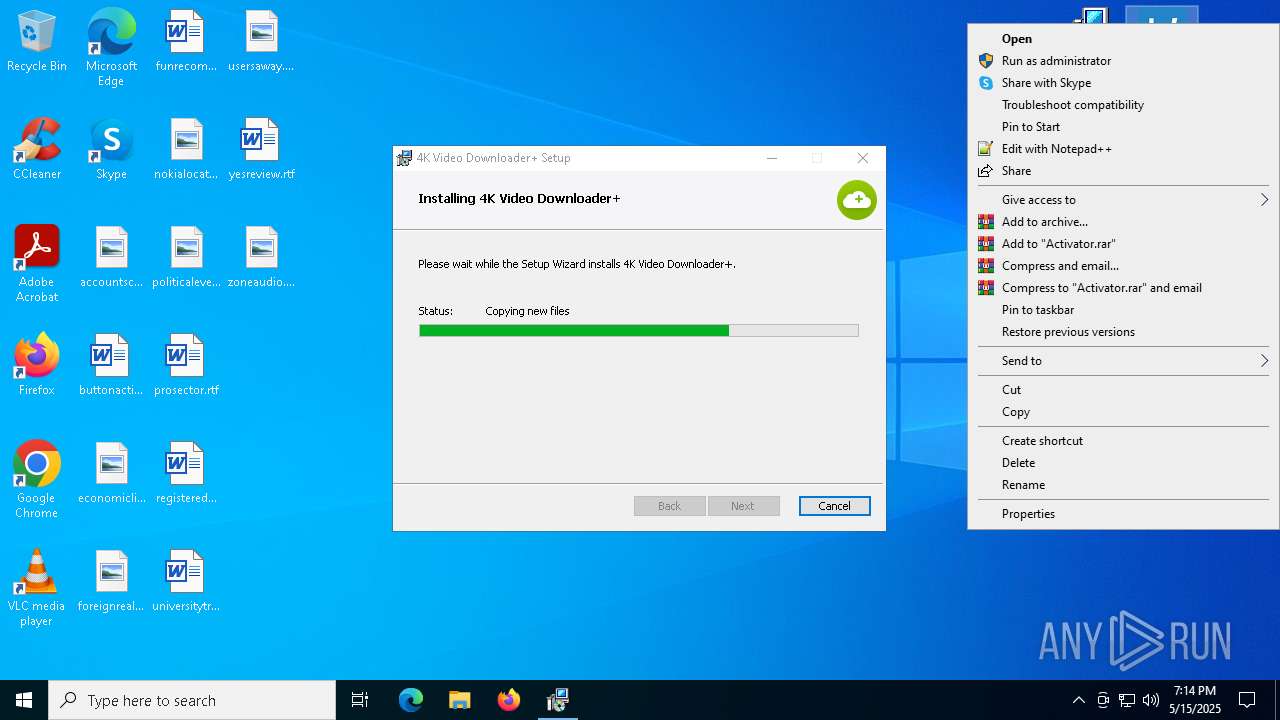Open Edge from the taskbar

point(411,700)
